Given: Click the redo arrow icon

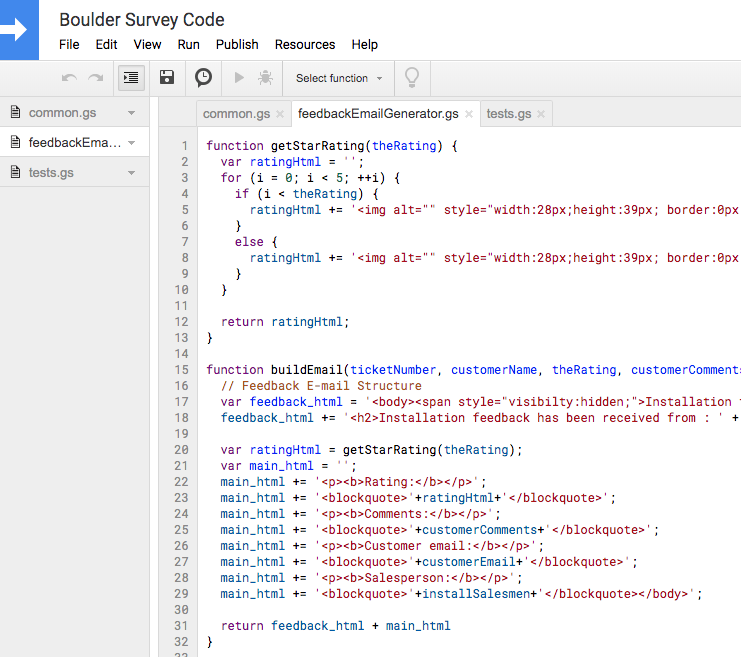Looking at the screenshot, I should 96,78.
